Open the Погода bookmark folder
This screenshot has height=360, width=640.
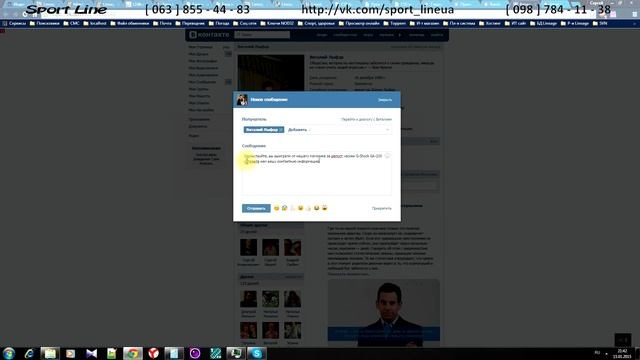[219, 24]
